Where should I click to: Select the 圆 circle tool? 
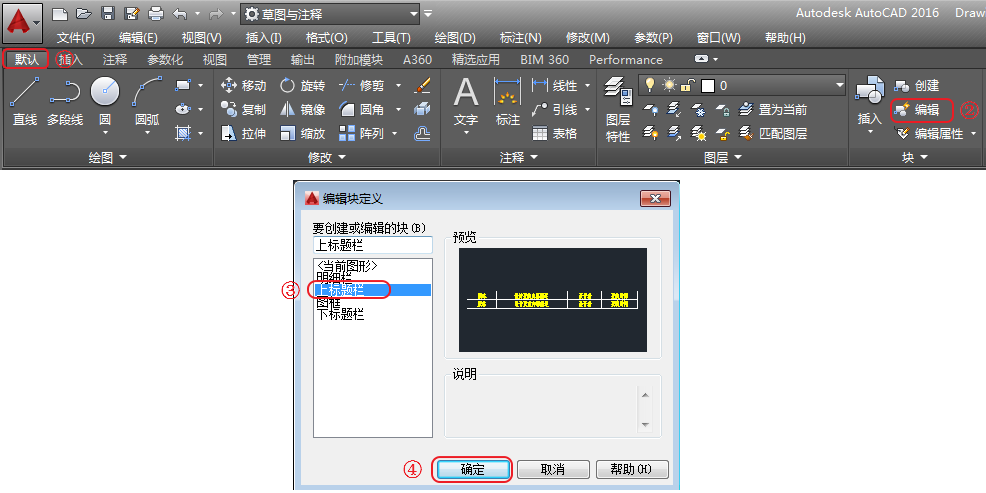[x=105, y=101]
